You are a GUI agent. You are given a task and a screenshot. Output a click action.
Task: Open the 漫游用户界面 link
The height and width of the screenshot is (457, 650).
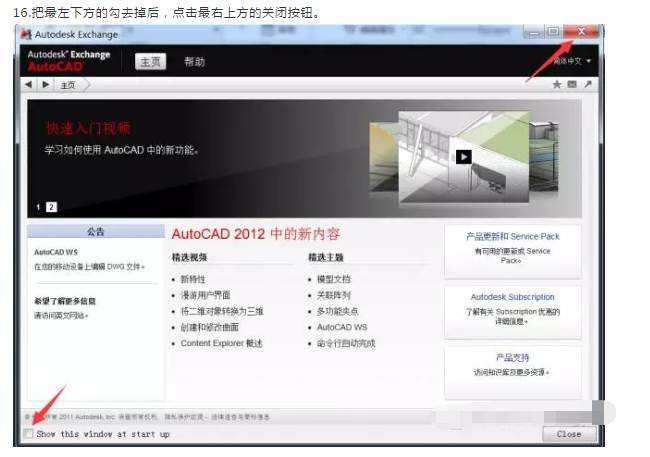[205, 295]
